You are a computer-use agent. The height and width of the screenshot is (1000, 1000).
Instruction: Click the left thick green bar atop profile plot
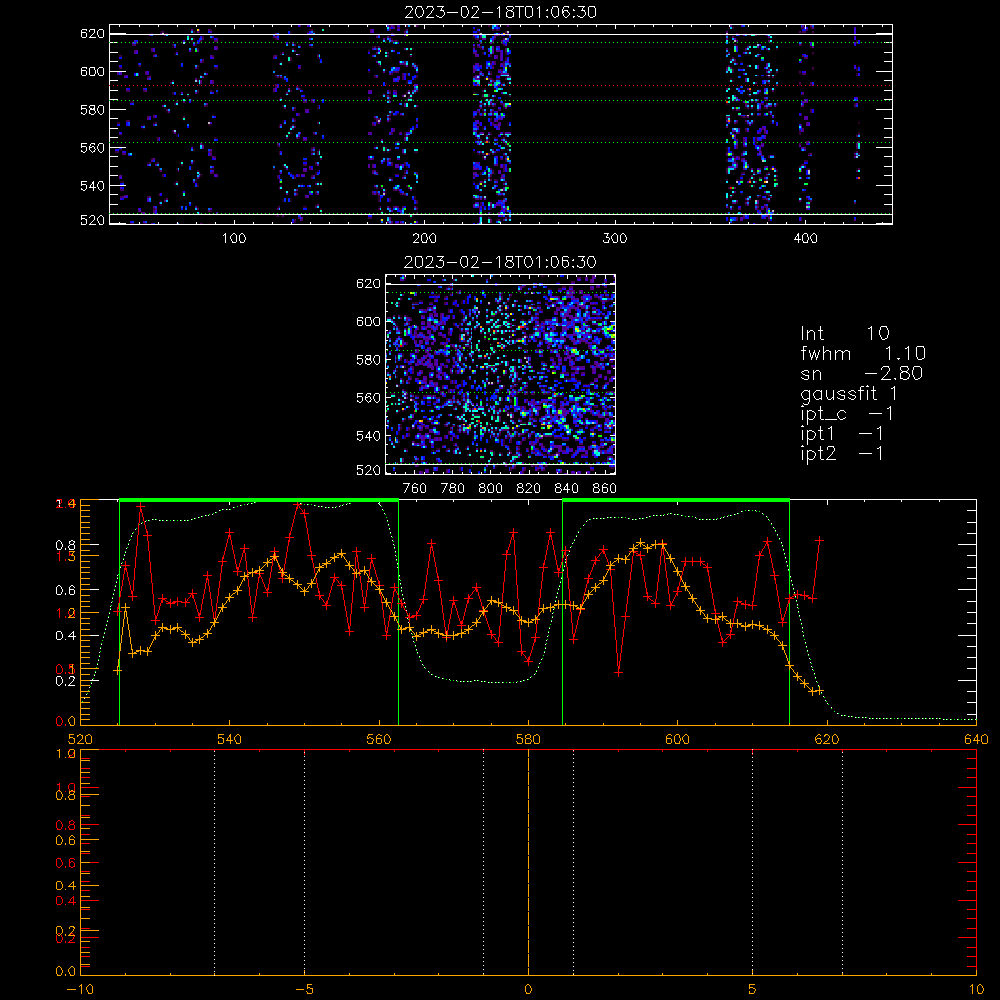(x=259, y=500)
